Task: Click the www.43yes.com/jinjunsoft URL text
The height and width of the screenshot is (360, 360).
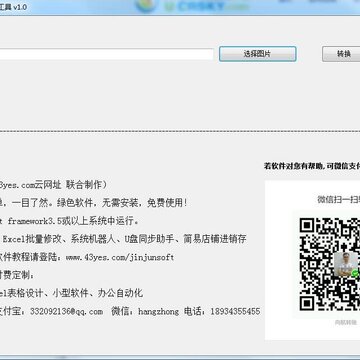Action: (x=120, y=257)
